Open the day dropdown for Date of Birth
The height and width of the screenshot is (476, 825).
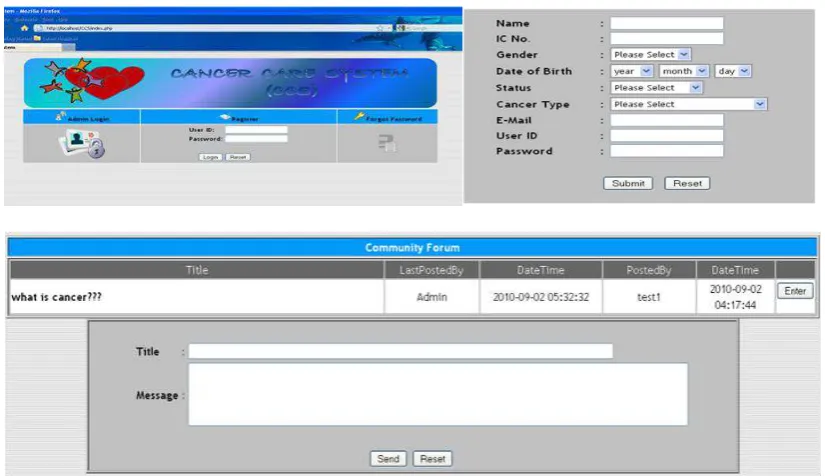(x=733, y=71)
